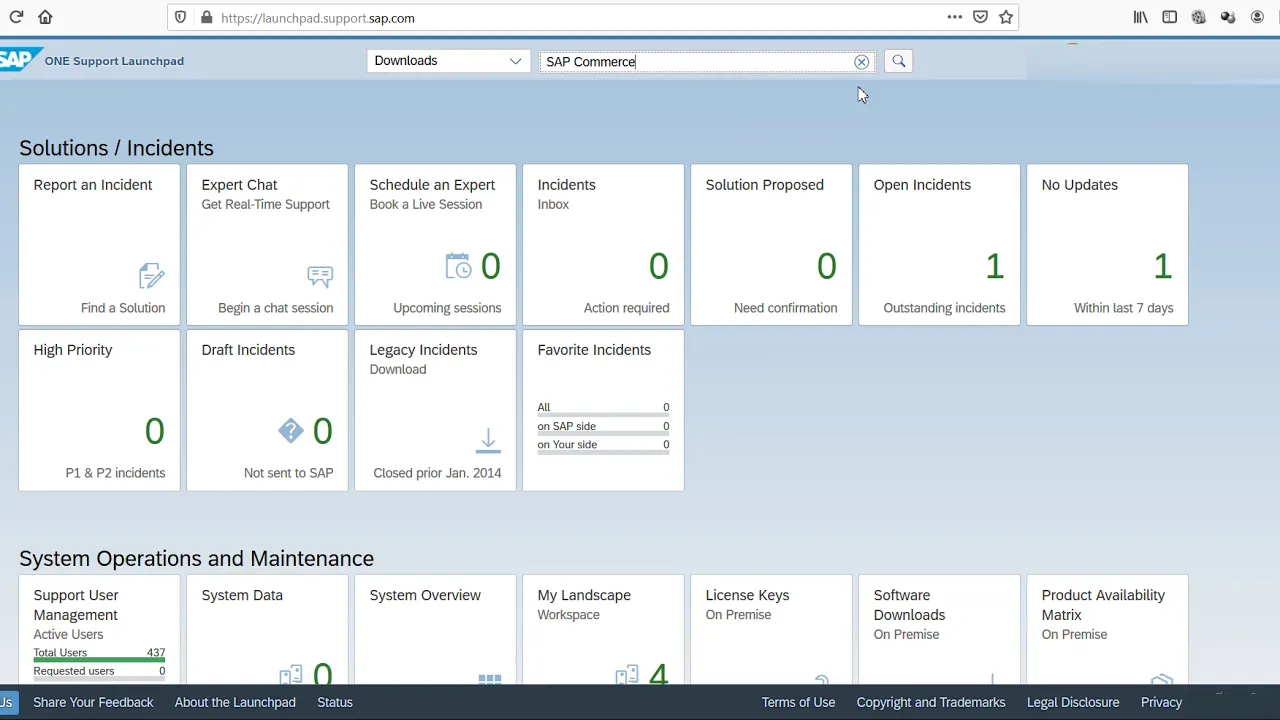Run search with the magnifier button
This screenshot has height=720, width=1280.
(898, 61)
